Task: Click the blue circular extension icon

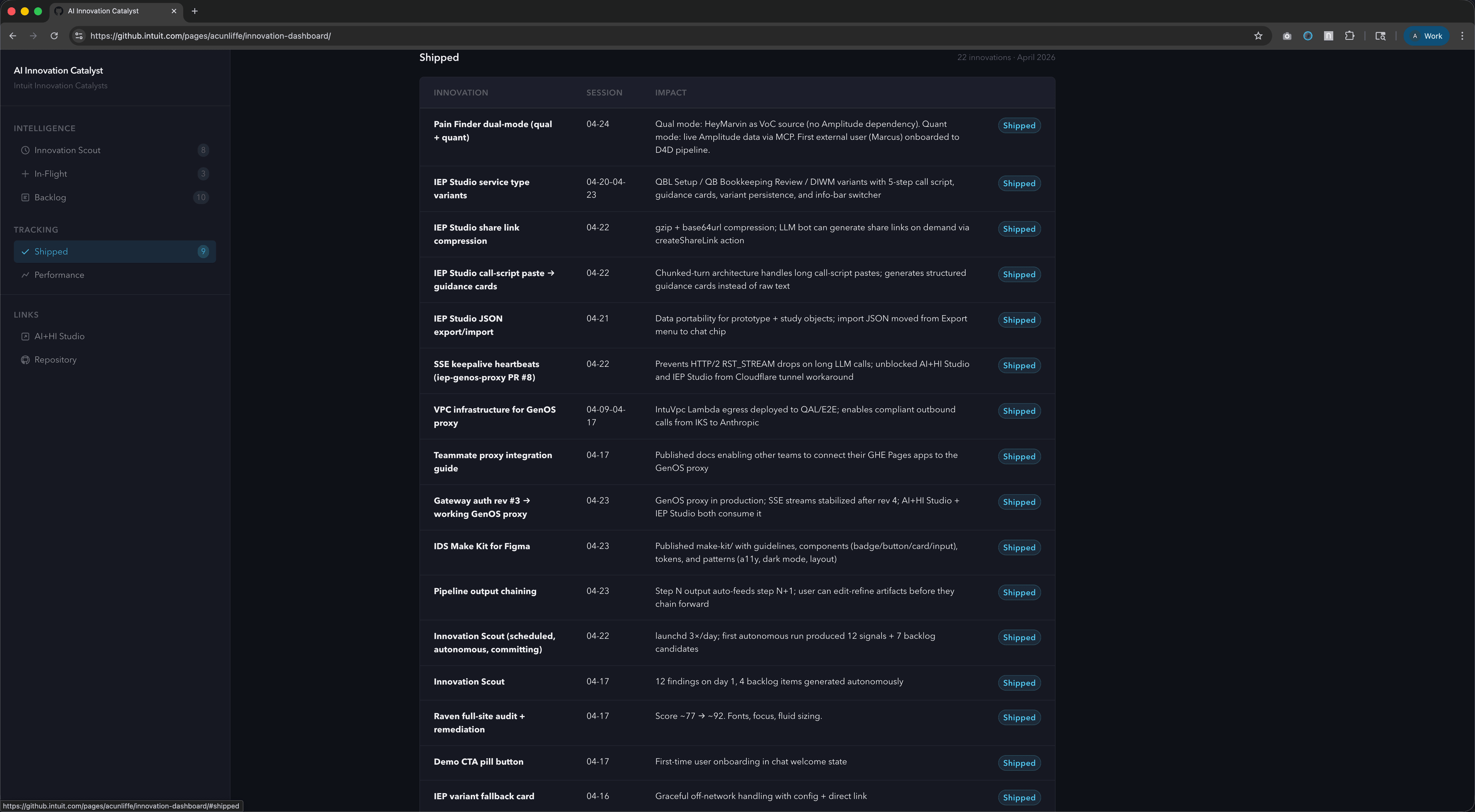Action: point(1308,35)
